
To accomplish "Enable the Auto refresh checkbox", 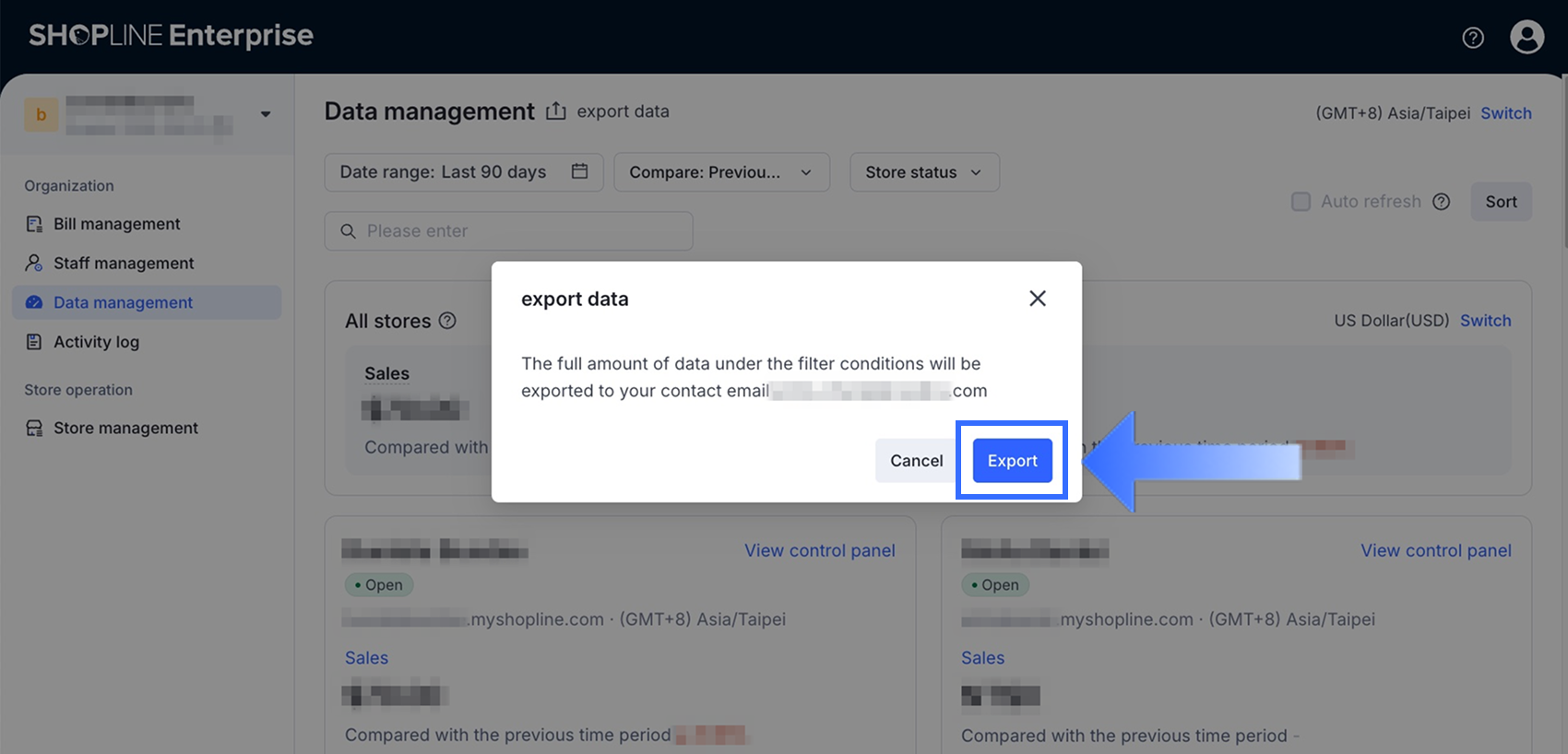I will pos(1301,202).
